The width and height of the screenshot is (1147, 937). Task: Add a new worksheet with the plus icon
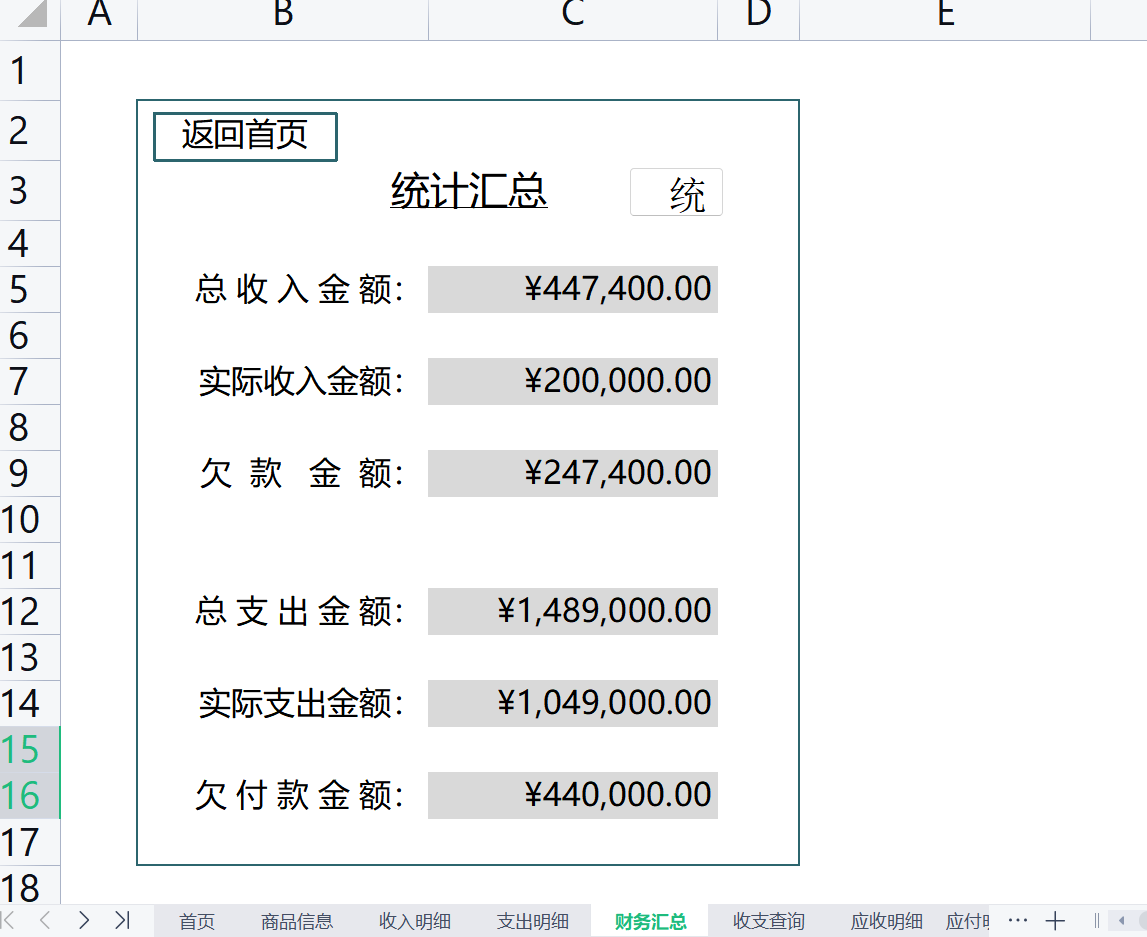(1056, 919)
